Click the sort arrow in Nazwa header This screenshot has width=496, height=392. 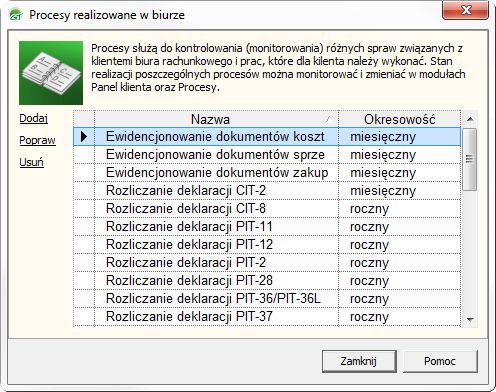click(x=328, y=119)
